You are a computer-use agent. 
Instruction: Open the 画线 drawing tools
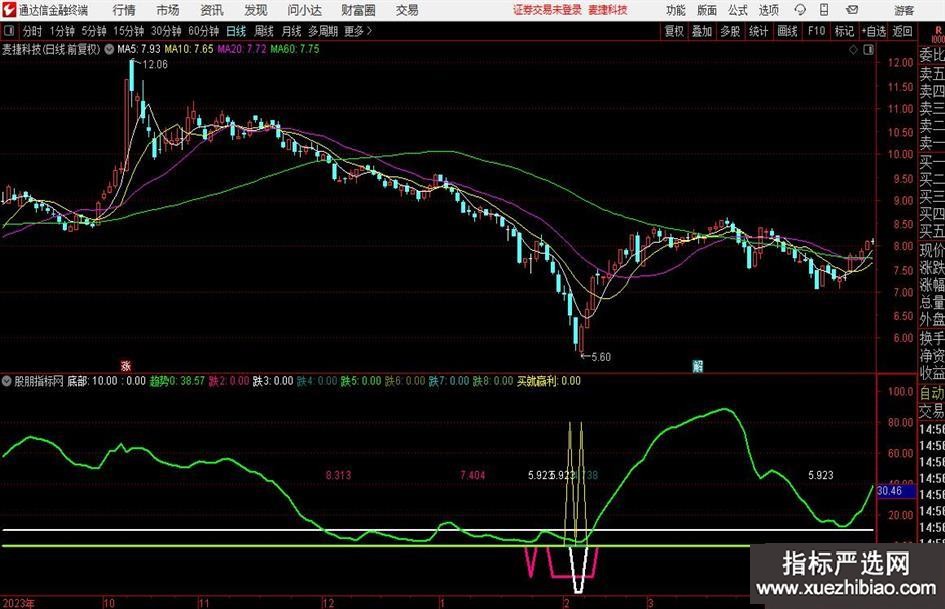[787, 31]
